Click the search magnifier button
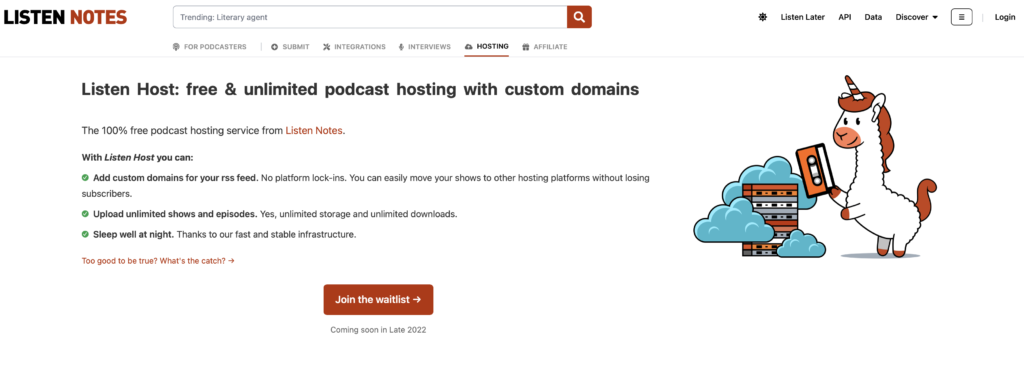1024x380 pixels. click(579, 17)
